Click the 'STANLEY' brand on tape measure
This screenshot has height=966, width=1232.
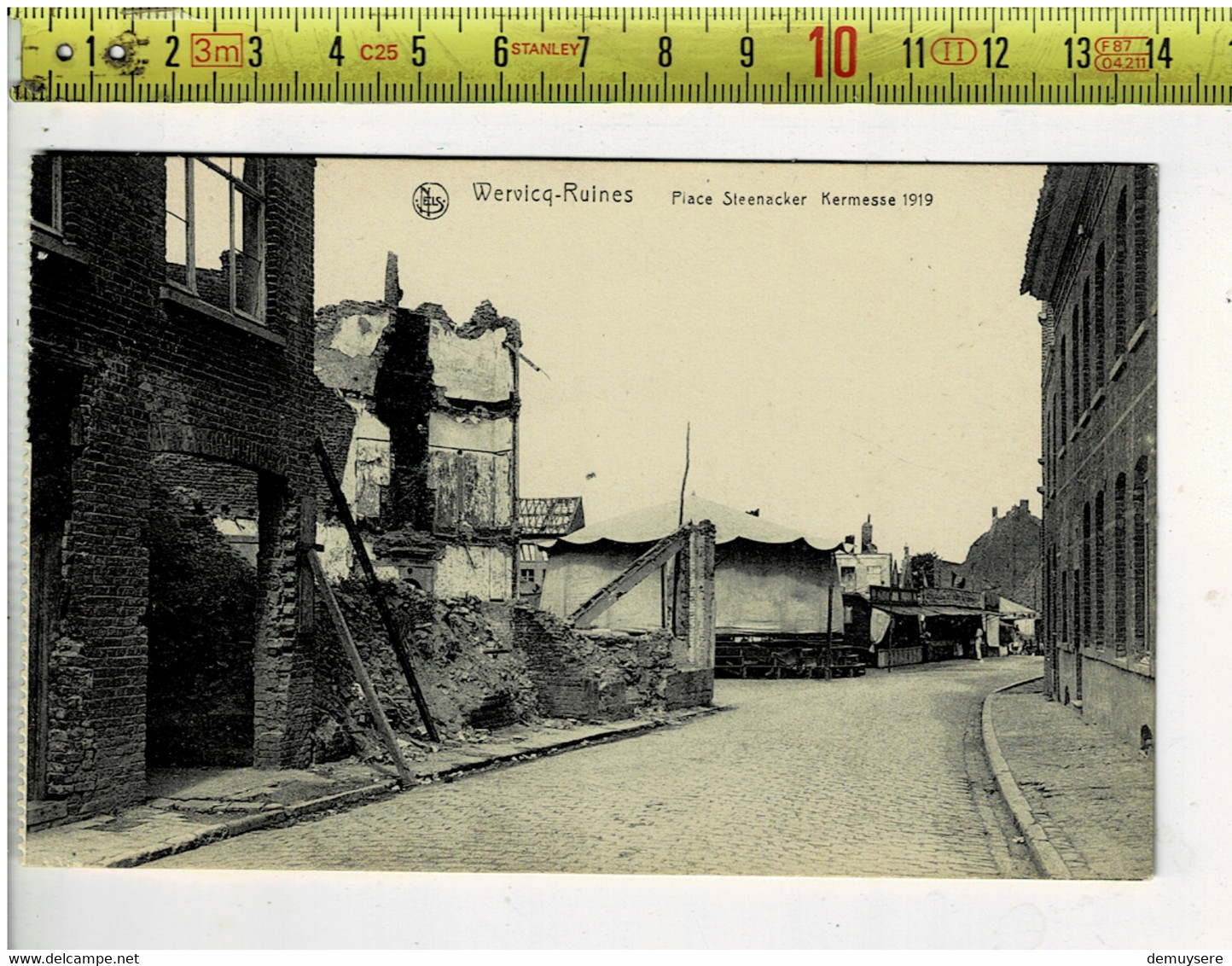point(545,49)
